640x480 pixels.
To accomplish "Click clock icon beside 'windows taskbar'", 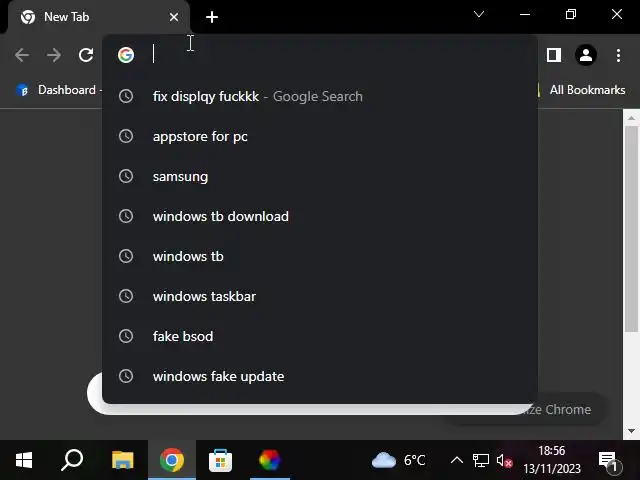I will pyautogui.click(x=126, y=296).
